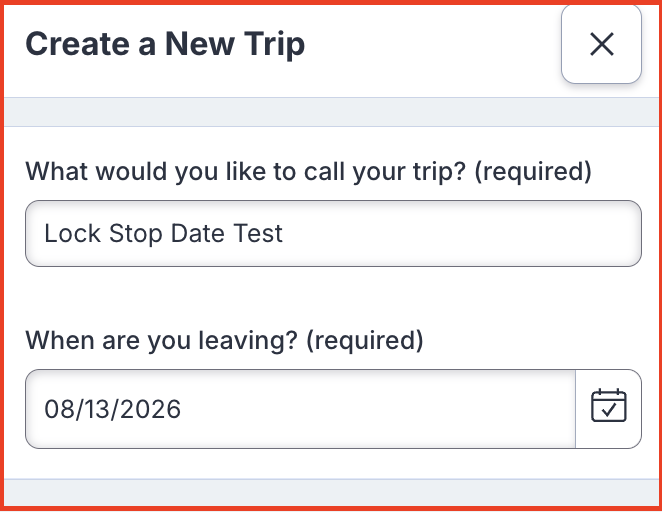
Task: Close the Create a New Trip dialog
Action: [601, 44]
